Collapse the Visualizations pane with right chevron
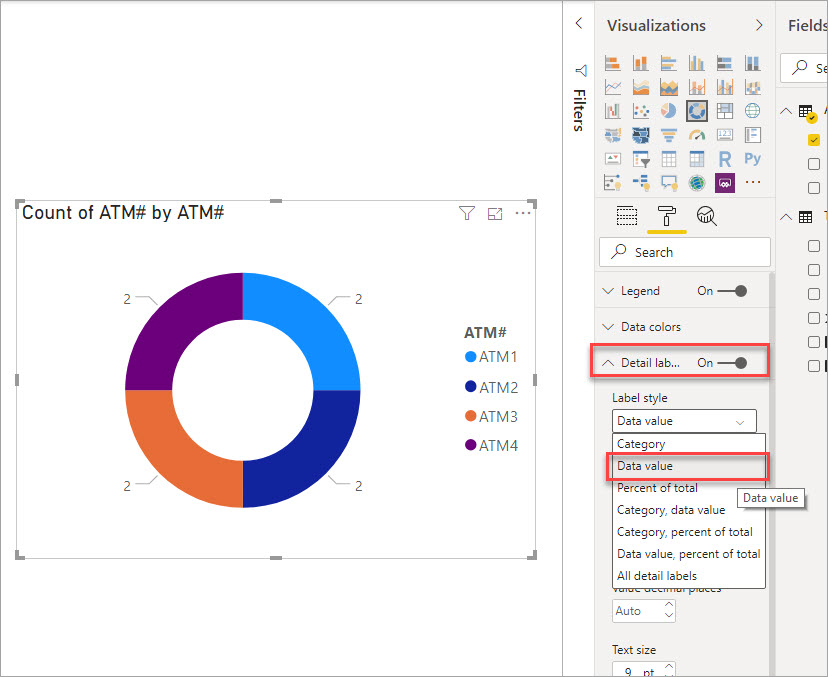Screen dimensions: 828x677 coord(759,25)
